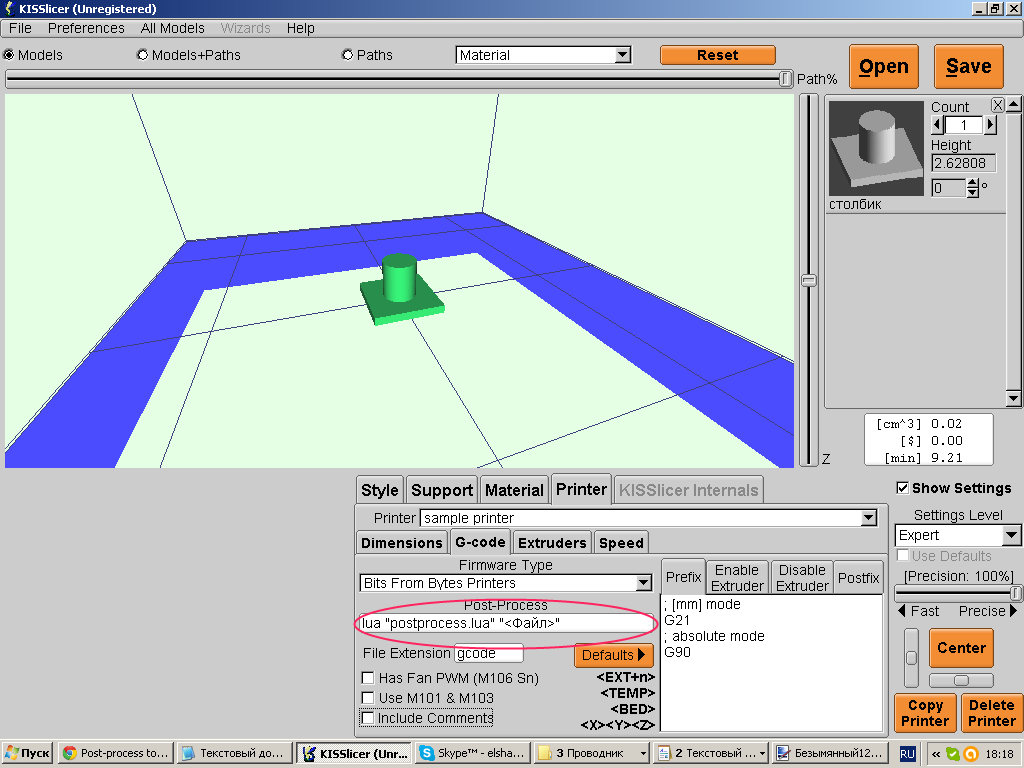Enable Use M101 & M103 checkbox

[368, 698]
